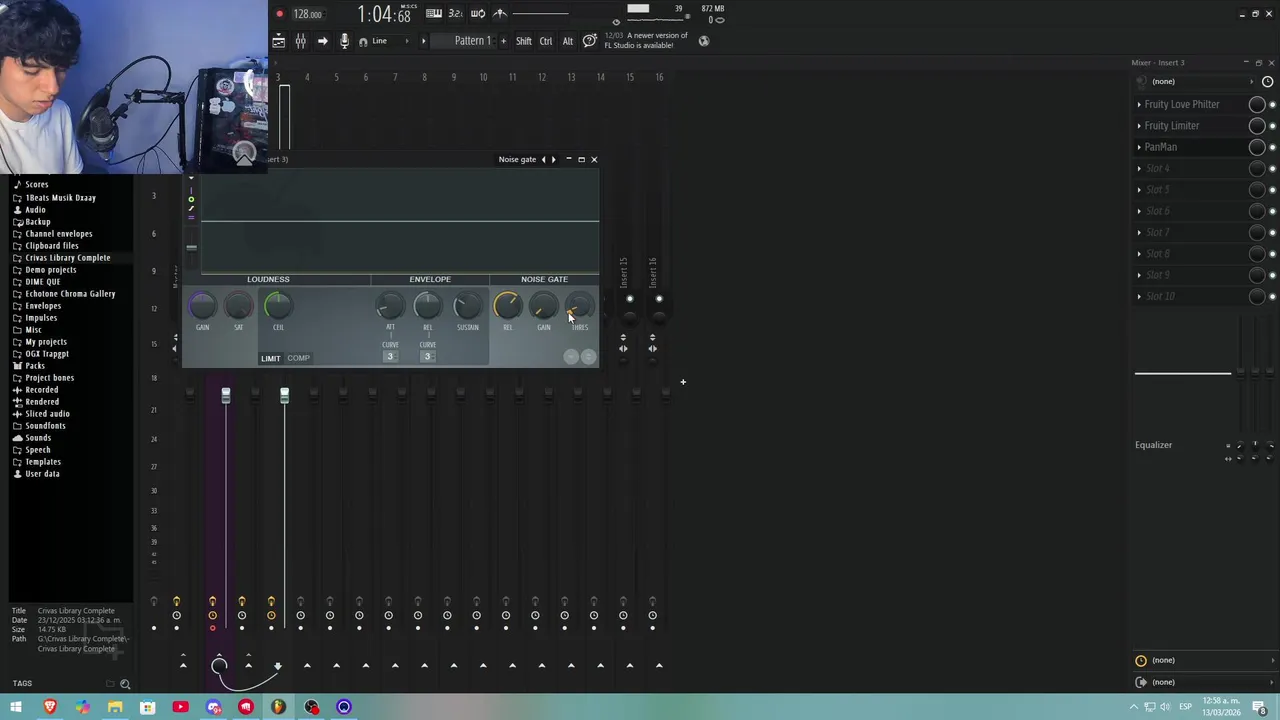Select previous preset arrow next to Noise gate

pos(543,159)
